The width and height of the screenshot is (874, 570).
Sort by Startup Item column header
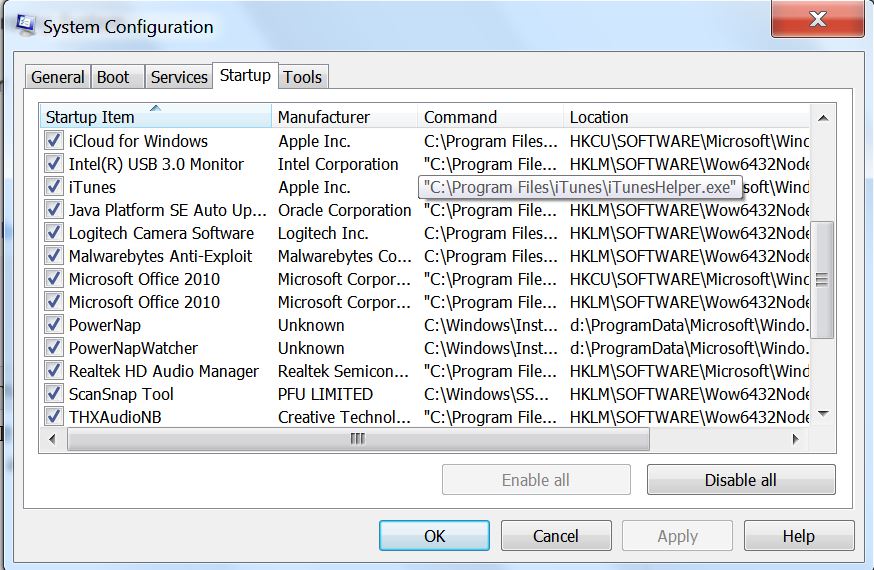[156, 117]
